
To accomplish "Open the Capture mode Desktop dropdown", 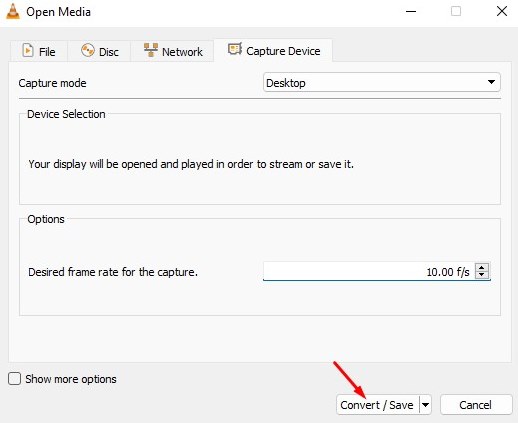I will 381,82.
